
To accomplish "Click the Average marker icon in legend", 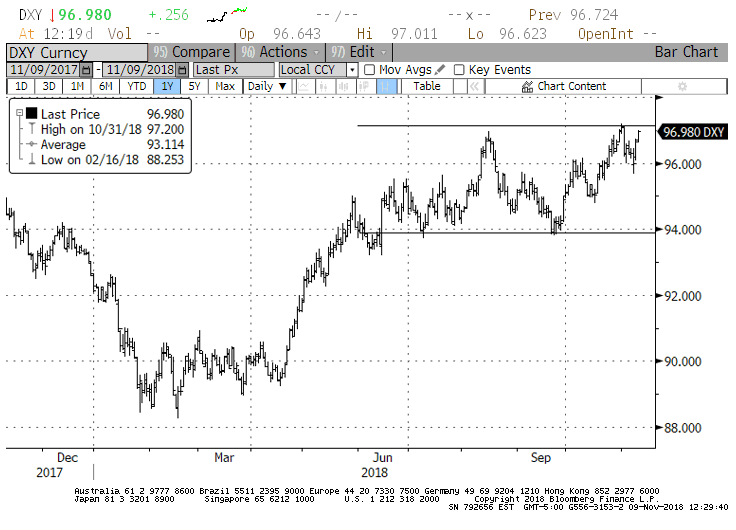I will click(x=31, y=144).
